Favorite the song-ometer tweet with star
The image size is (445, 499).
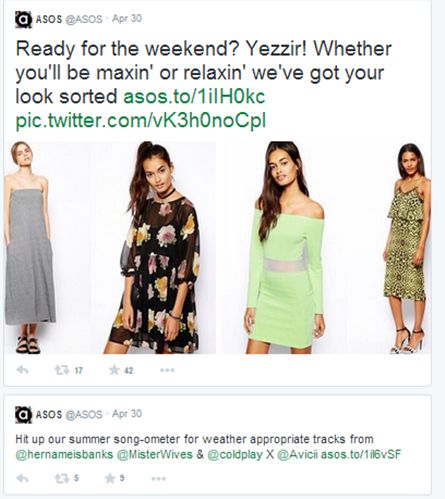(x=110, y=478)
